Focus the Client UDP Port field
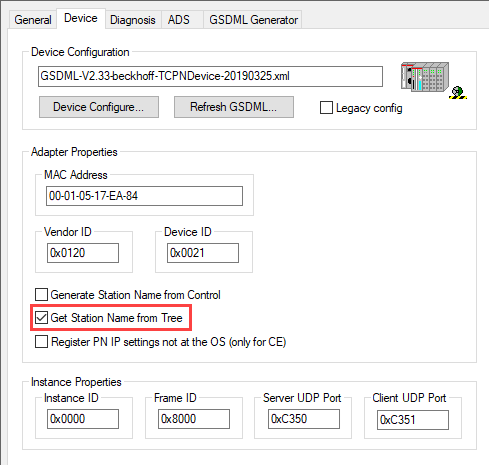Image resolution: width=489 pixels, height=465 pixels. (413, 420)
